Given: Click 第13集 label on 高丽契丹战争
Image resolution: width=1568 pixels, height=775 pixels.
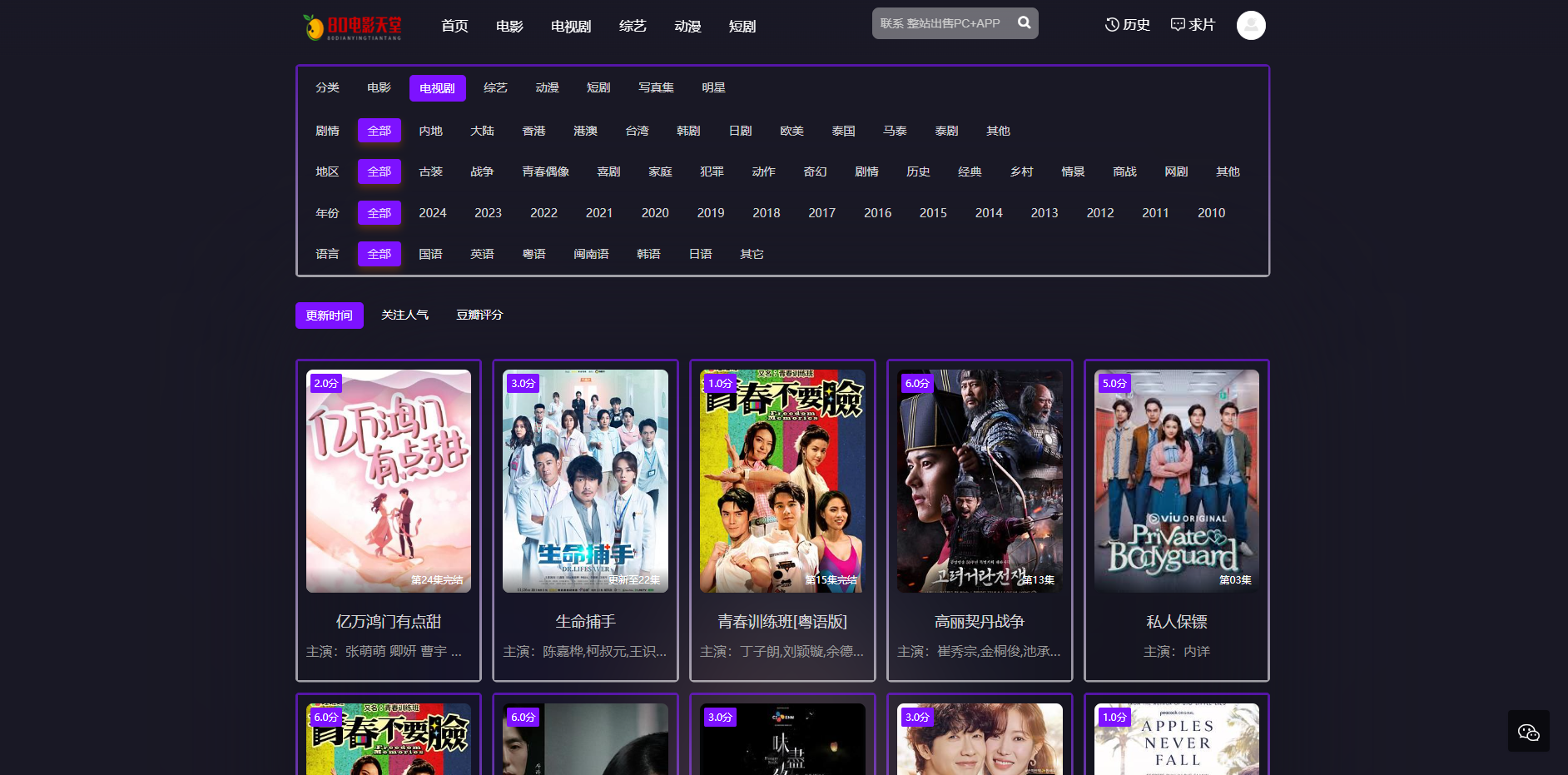Looking at the screenshot, I should click(1038, 580).
